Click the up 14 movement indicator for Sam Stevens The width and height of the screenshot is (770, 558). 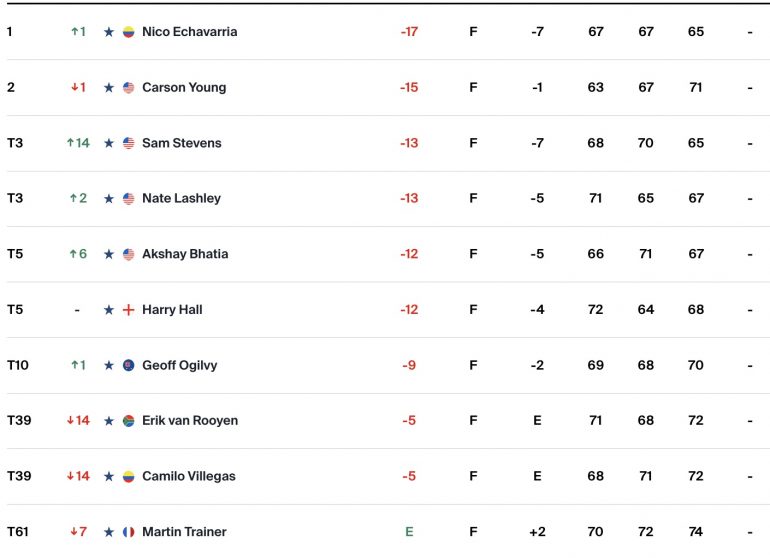(78, 143)
